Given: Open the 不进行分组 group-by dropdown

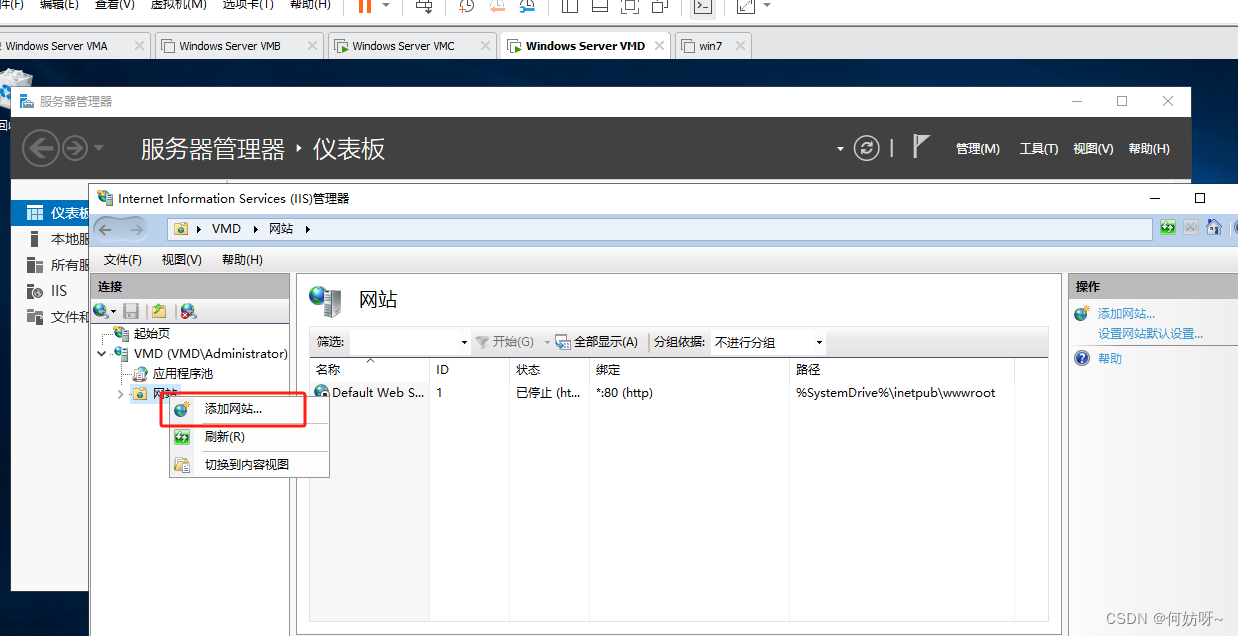Looking at the screenshot, I should 820,342.
